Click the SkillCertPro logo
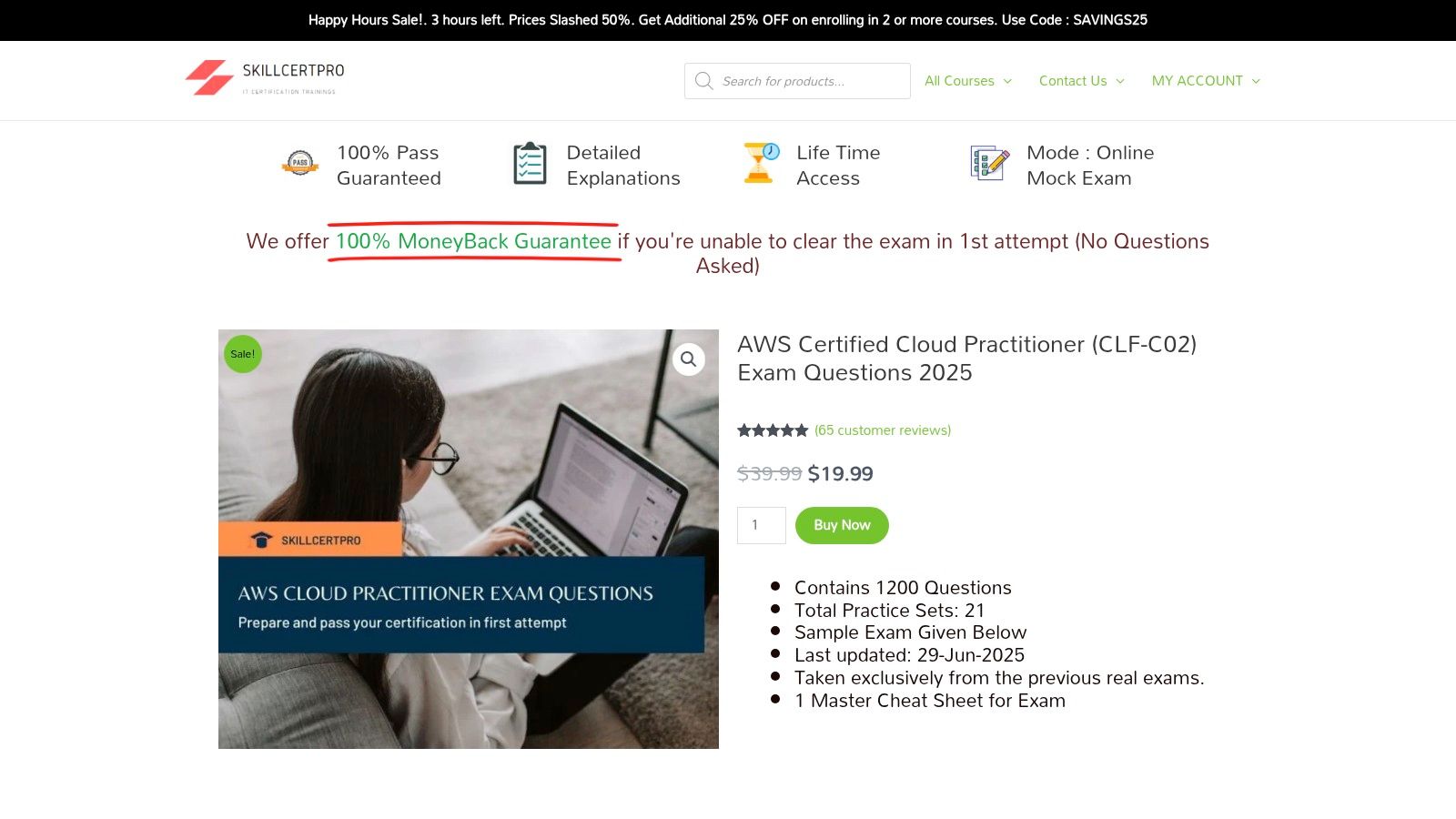 [265, 78]
